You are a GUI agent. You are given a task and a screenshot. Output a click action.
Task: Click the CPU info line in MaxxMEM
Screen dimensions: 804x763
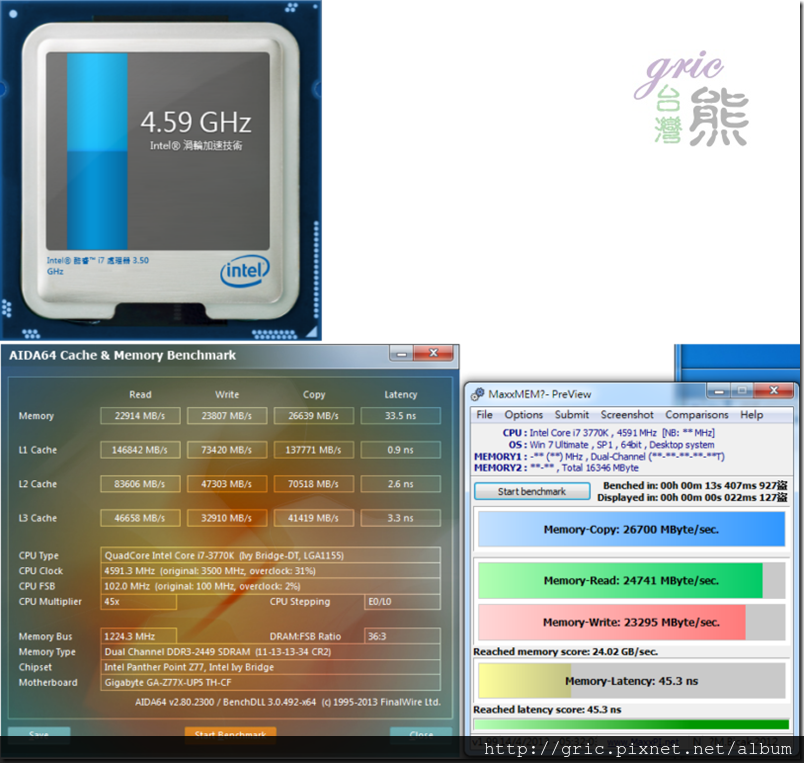pos(609,433)
